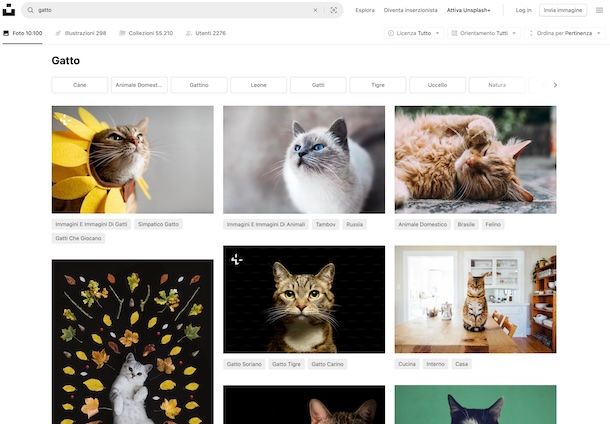
Task: Clear the search field text
Action: (315, 11)
